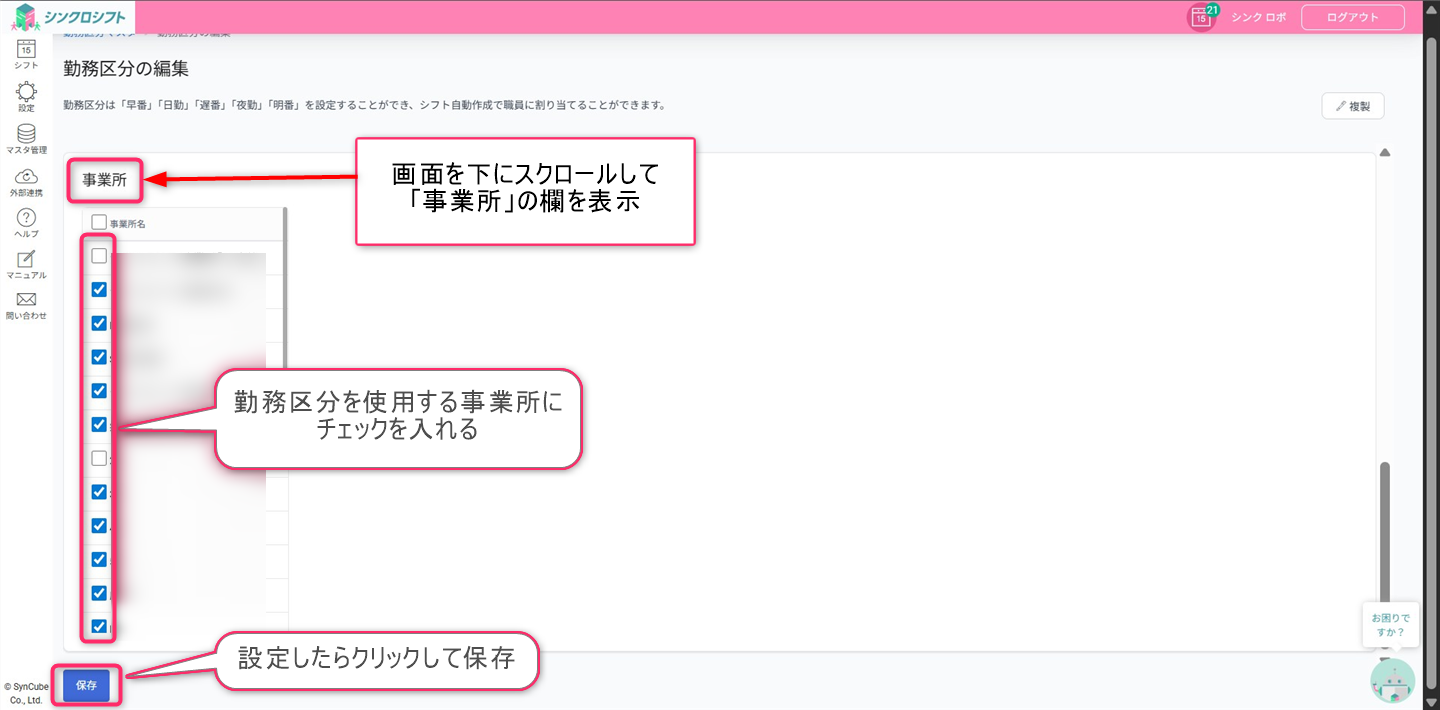Viewport: 1440px width, 710px height.
Task: Click the シンク ロボ user name
Action: tap(1258, 18)
